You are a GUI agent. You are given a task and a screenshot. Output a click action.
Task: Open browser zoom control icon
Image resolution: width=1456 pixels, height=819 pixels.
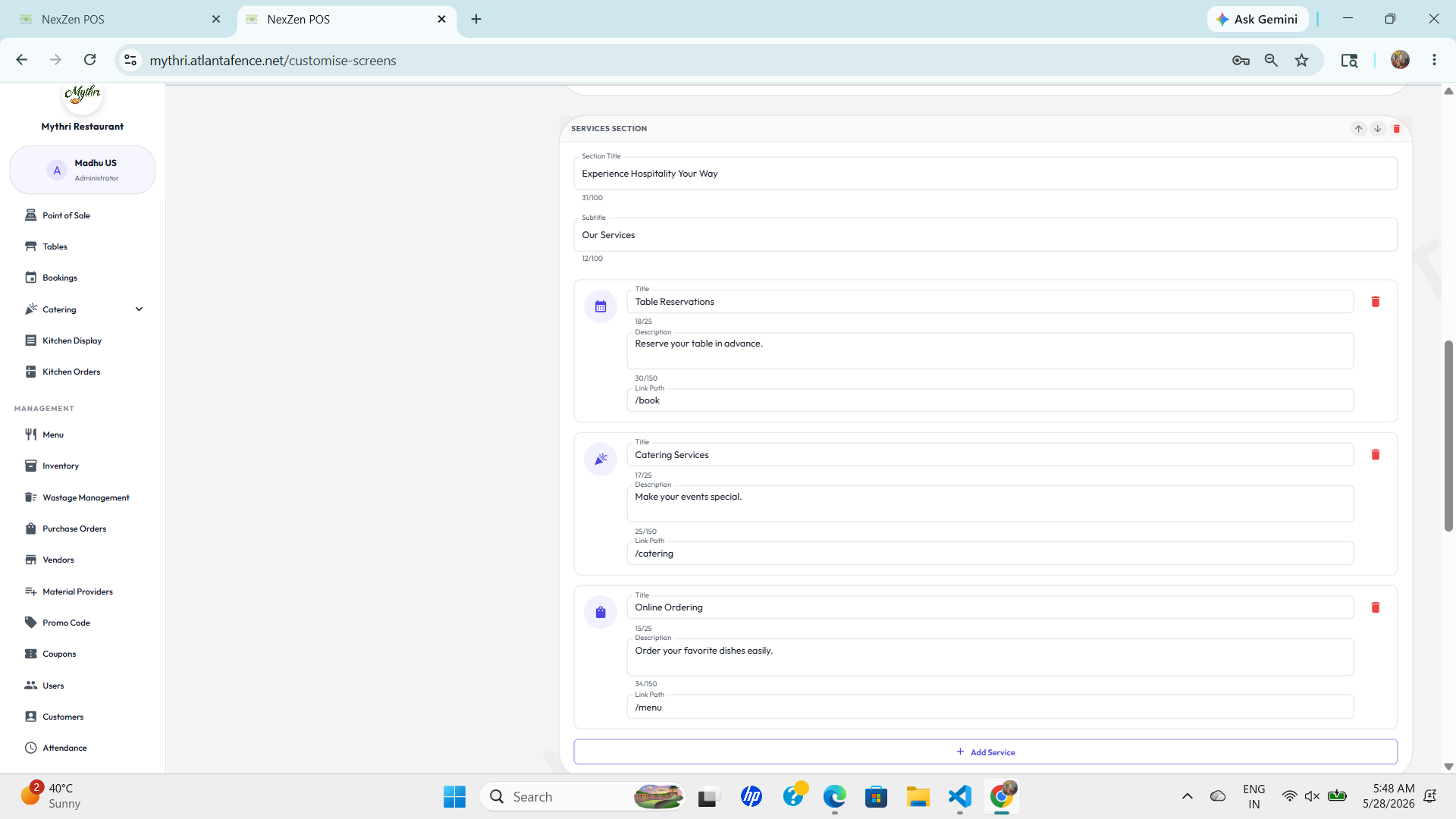point(1271,60)
